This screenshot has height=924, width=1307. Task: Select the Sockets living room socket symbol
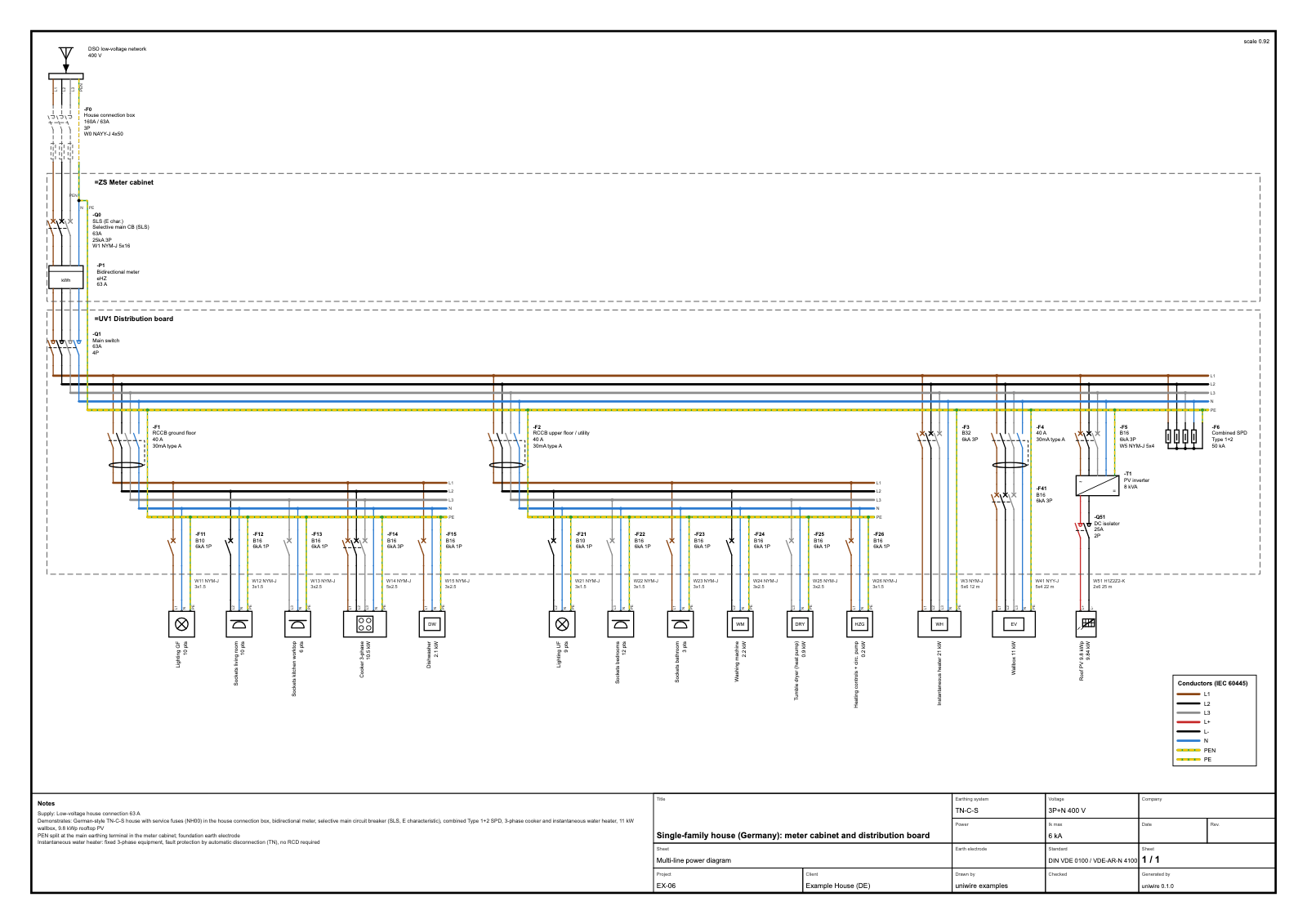click(x=239, y=624)
